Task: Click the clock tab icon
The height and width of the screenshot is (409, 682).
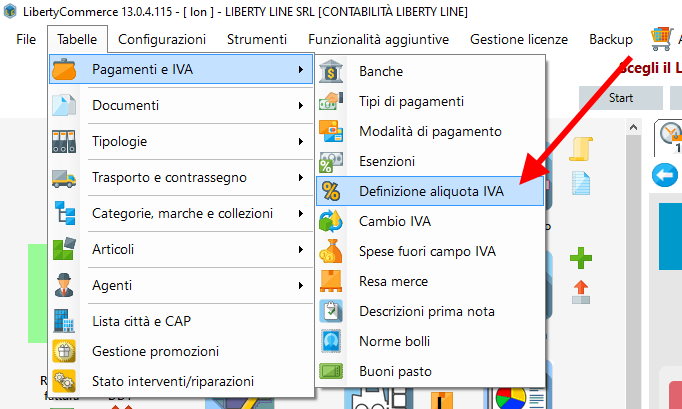Action: pos(670,134)
